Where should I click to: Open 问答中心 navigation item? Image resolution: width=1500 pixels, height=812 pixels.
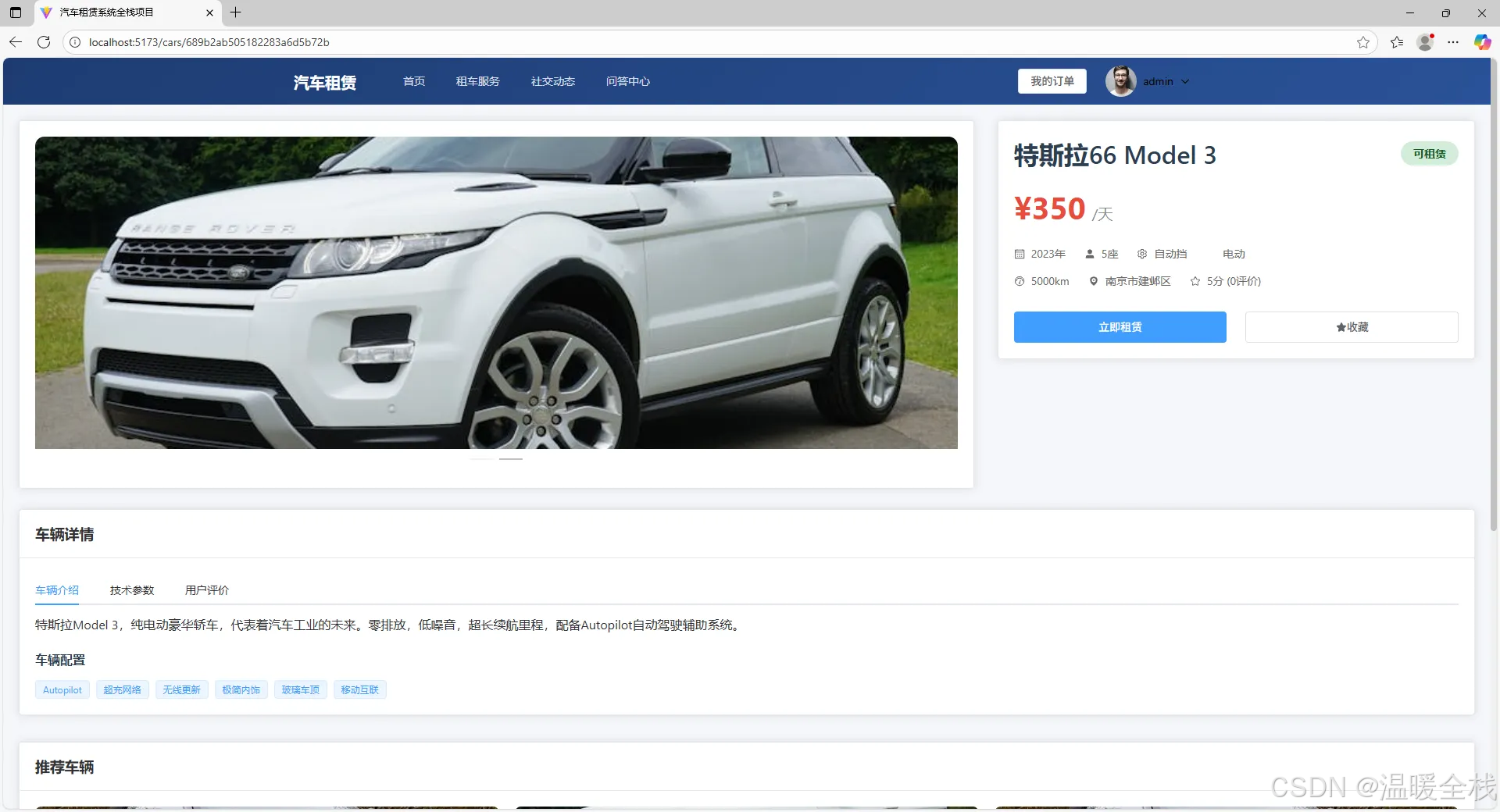tap(628, 81)
